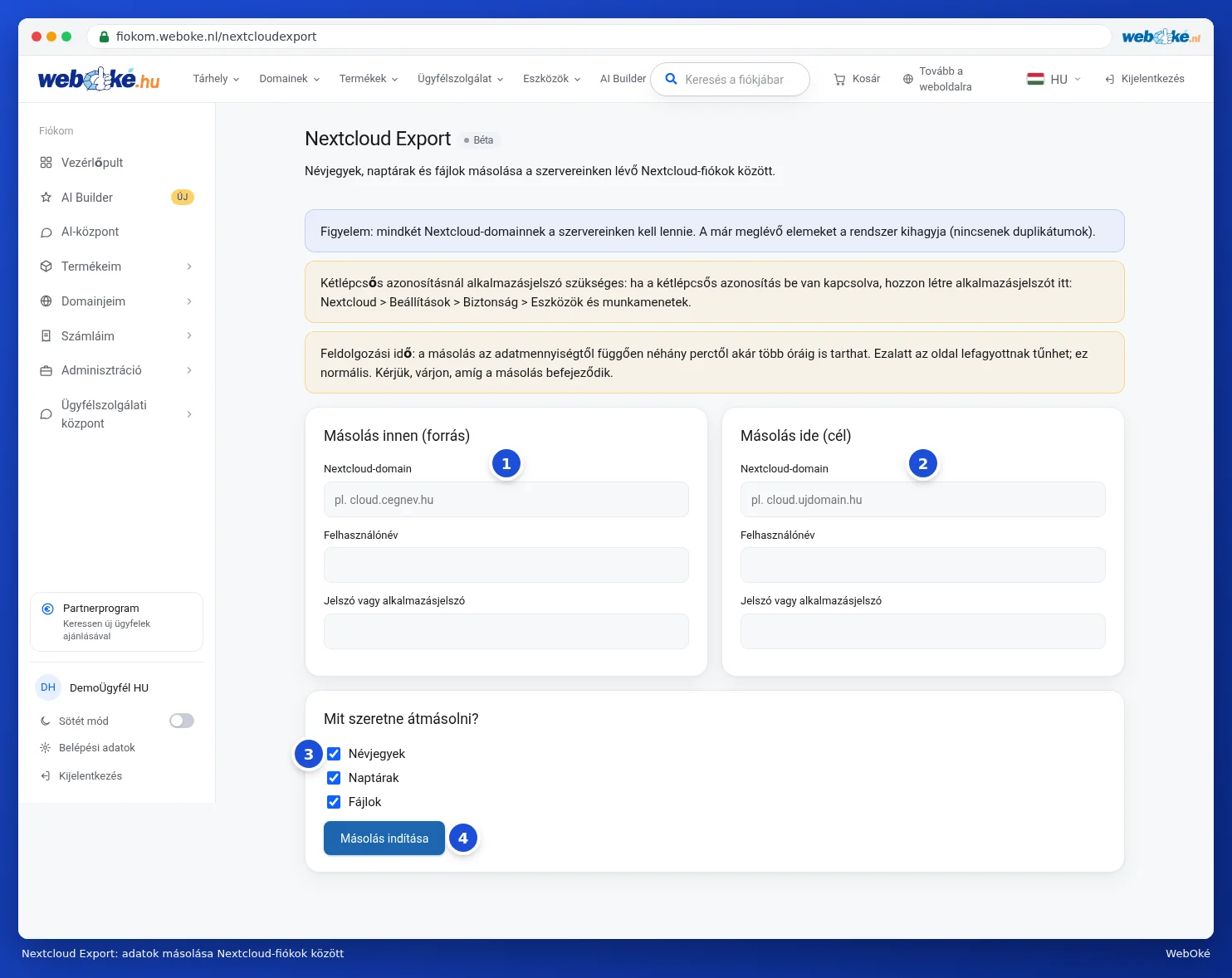Click the browser address bar padlock icon
This screenshot has height=978, width=1232.
pyautogui.click(x=104, y=37)
